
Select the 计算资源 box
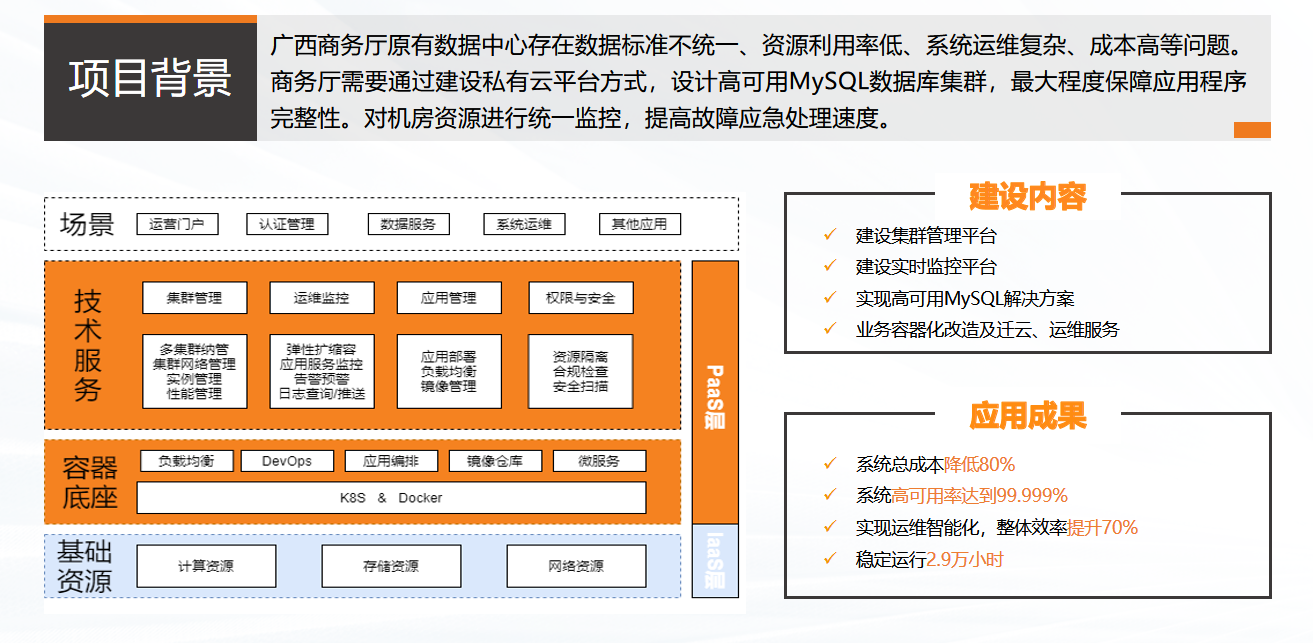point(206,566)
